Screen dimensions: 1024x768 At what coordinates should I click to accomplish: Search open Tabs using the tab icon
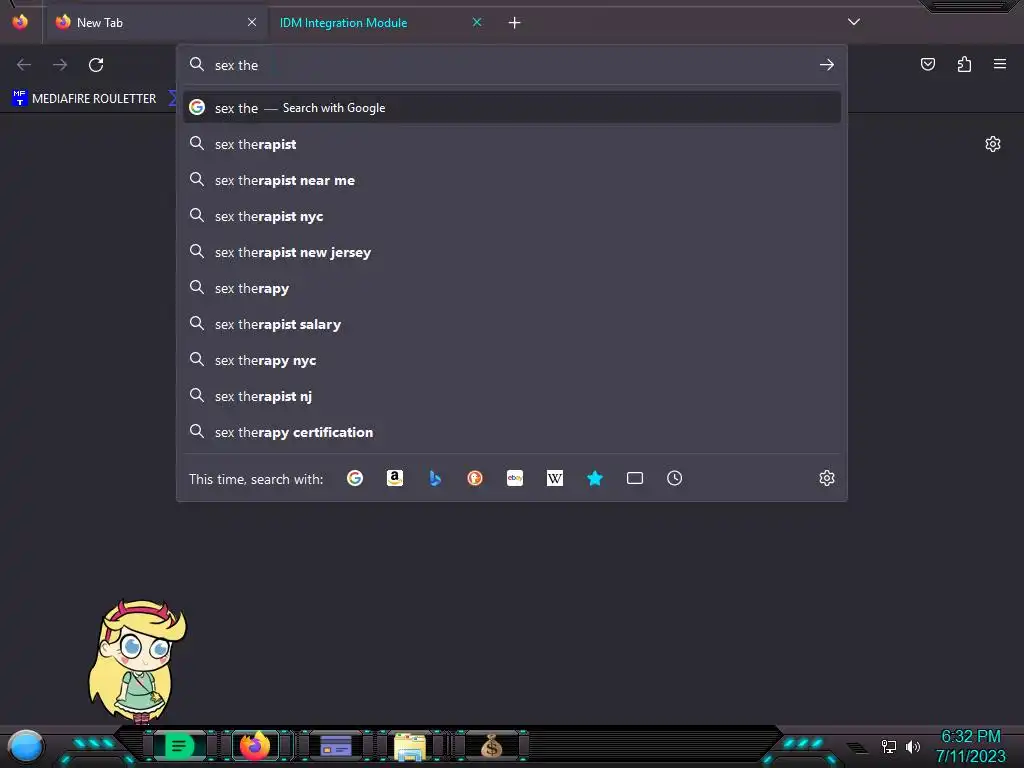point(635,479)
